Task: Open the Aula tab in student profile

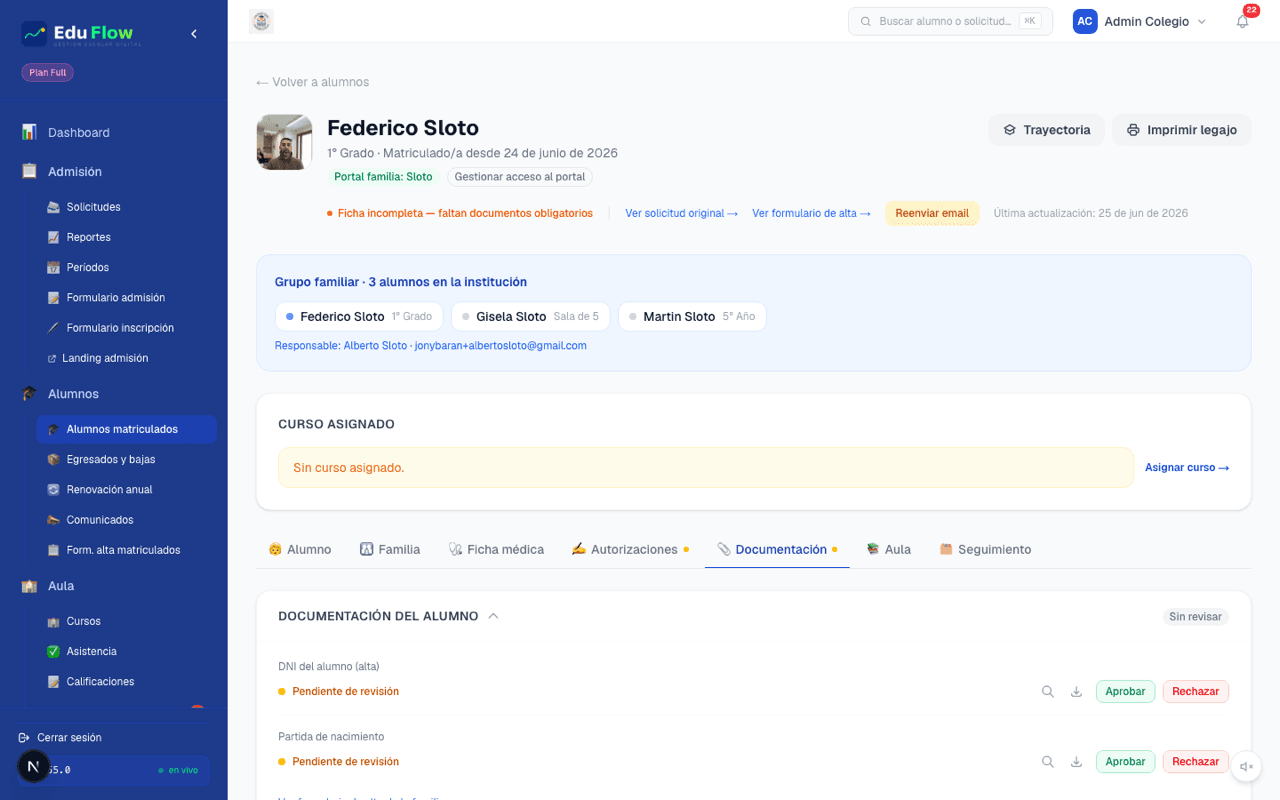Action: point(888,549)
